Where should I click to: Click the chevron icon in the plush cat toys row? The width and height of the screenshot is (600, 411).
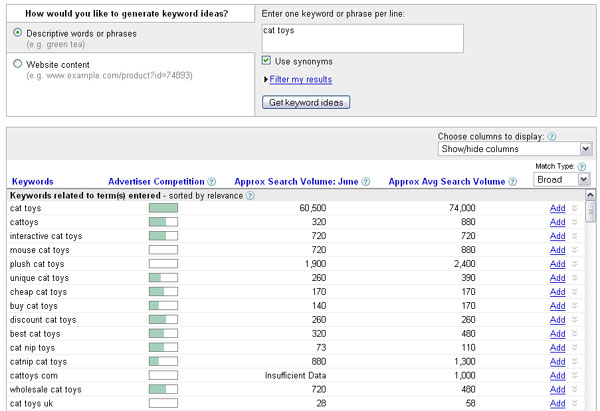(x=574, y=264)
